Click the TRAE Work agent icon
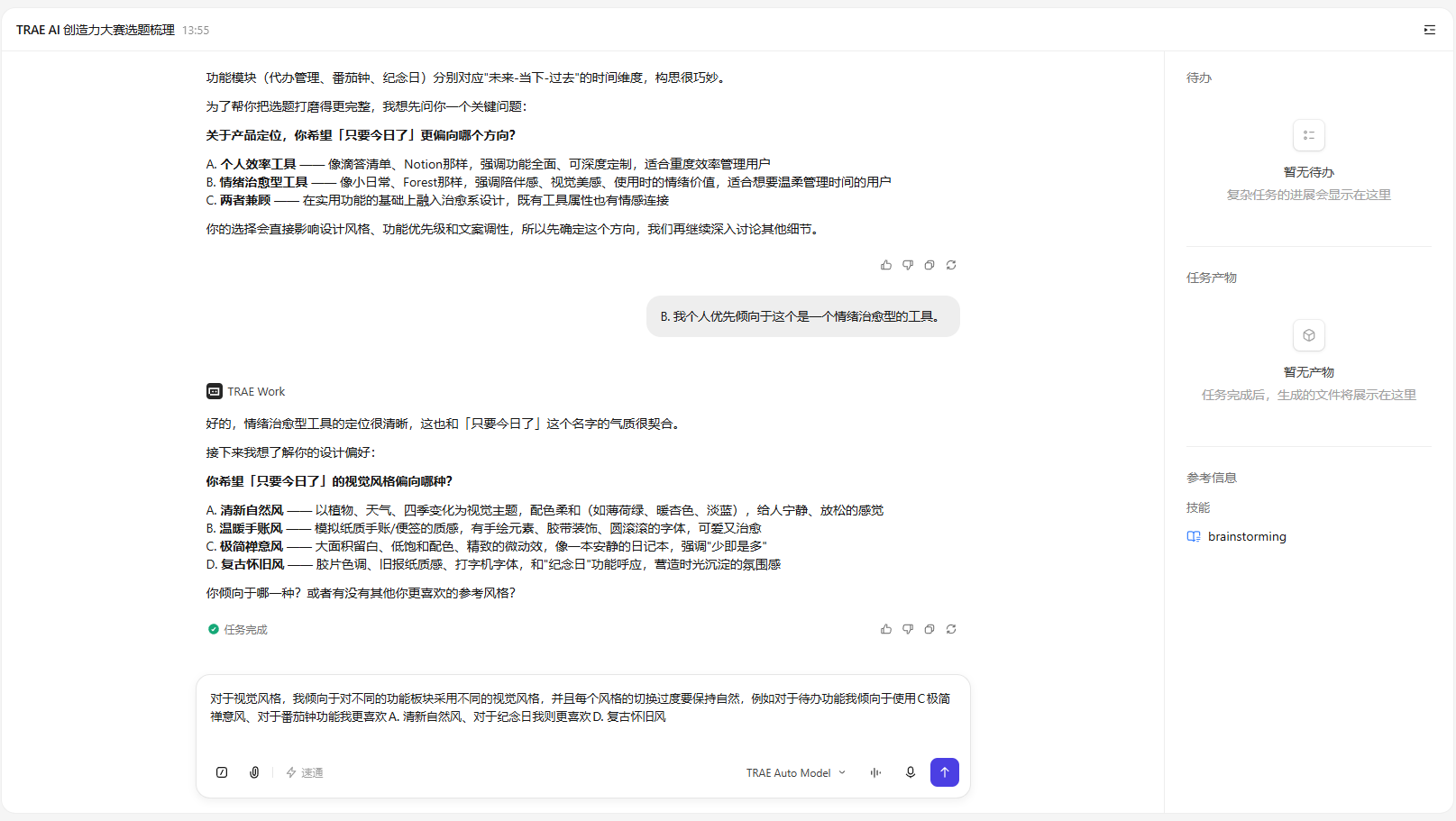The image size is (1456, 821). 214,391
